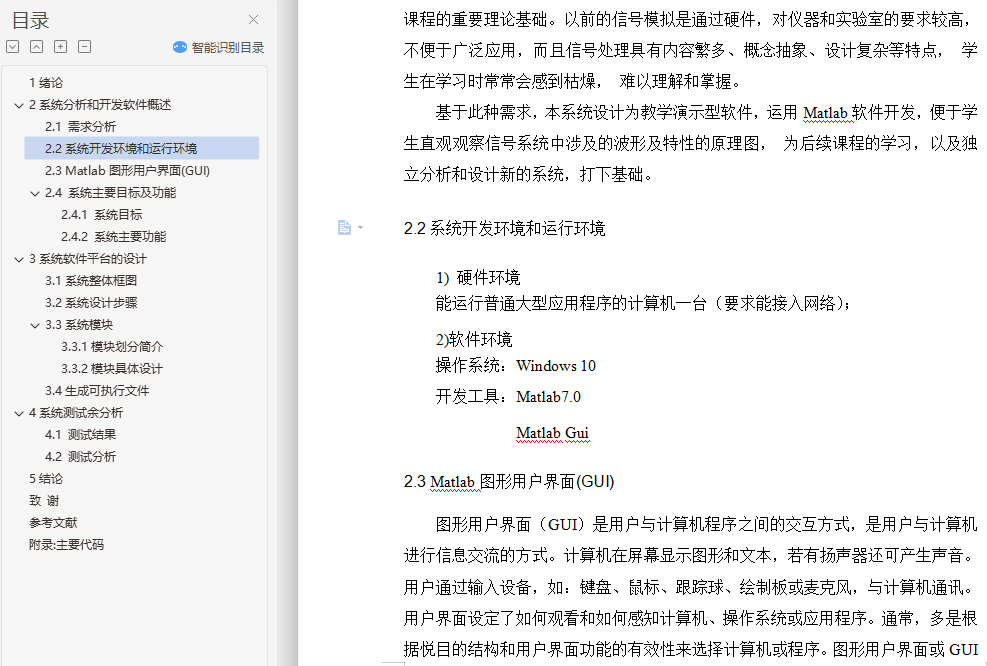
Task: Open outline item 3.3.2 模块具体设计
Action: click(x=112, y=369)
